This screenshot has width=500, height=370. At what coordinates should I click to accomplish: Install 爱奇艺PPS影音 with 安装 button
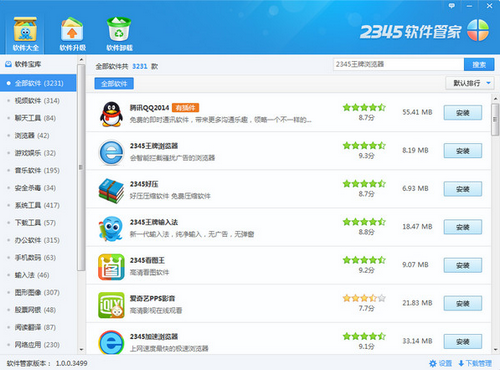(463, 303)
